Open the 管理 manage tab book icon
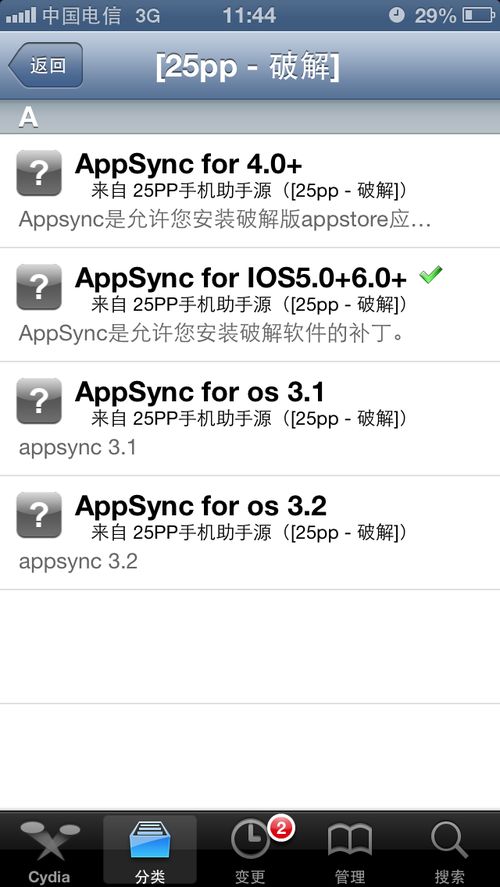 pos(350,841)
